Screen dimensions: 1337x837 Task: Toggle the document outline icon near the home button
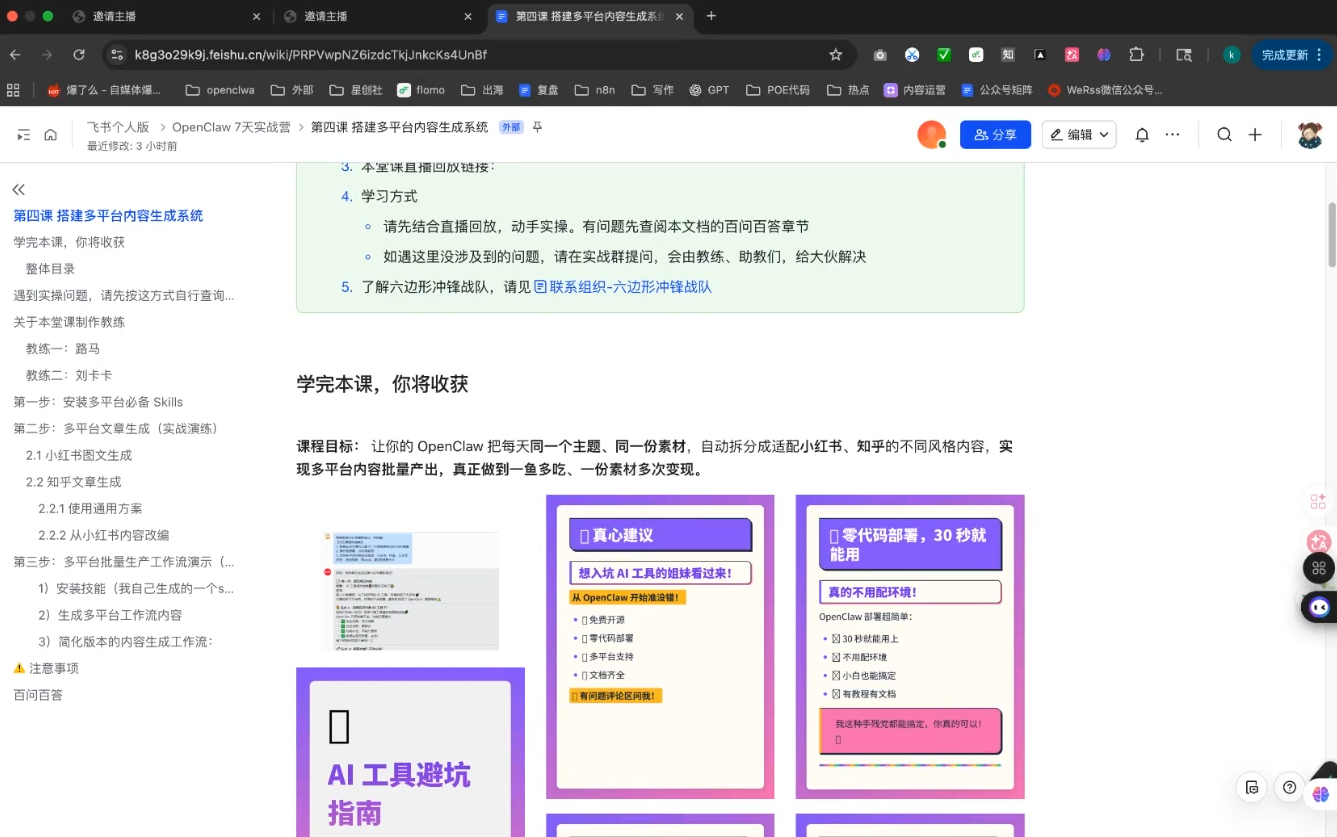22,134
